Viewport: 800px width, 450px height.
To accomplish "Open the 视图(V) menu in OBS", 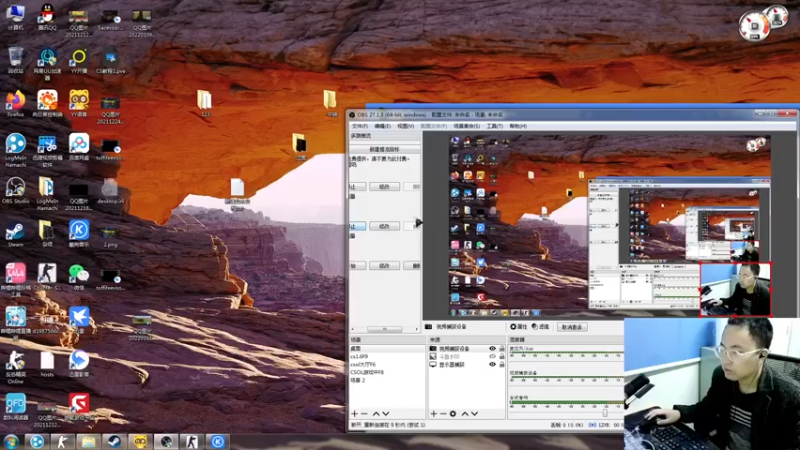I will click(406, 126).
